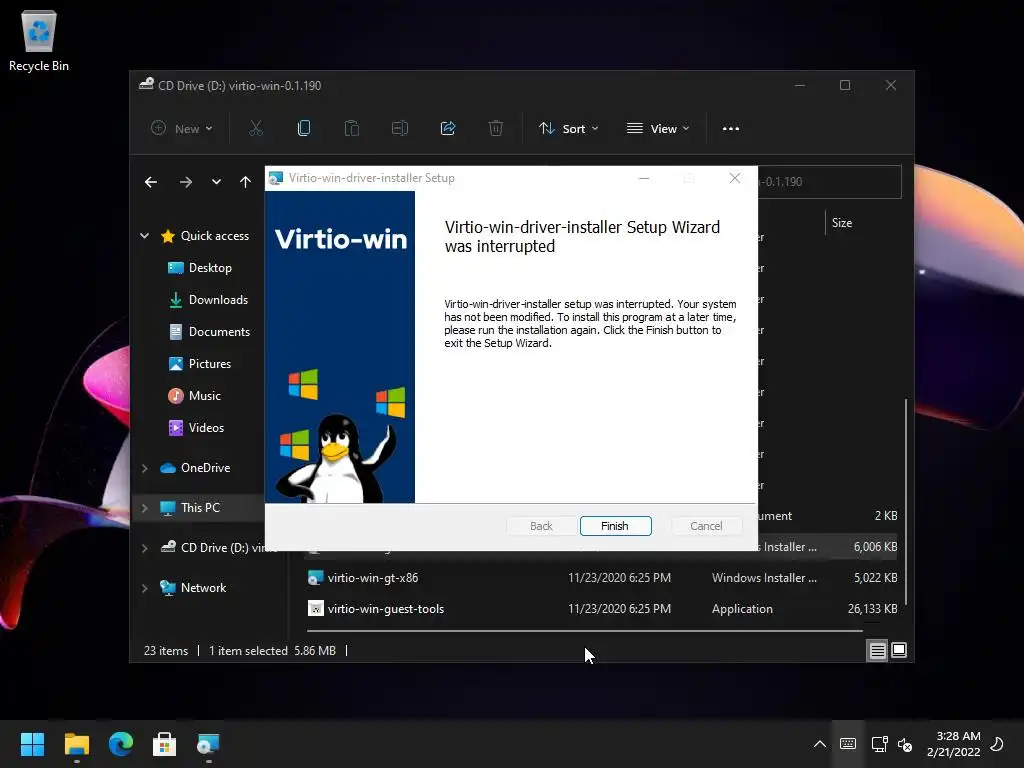Click the Setup installer taskbar icon
This screenshot has width=1024, height=768.
208,744
